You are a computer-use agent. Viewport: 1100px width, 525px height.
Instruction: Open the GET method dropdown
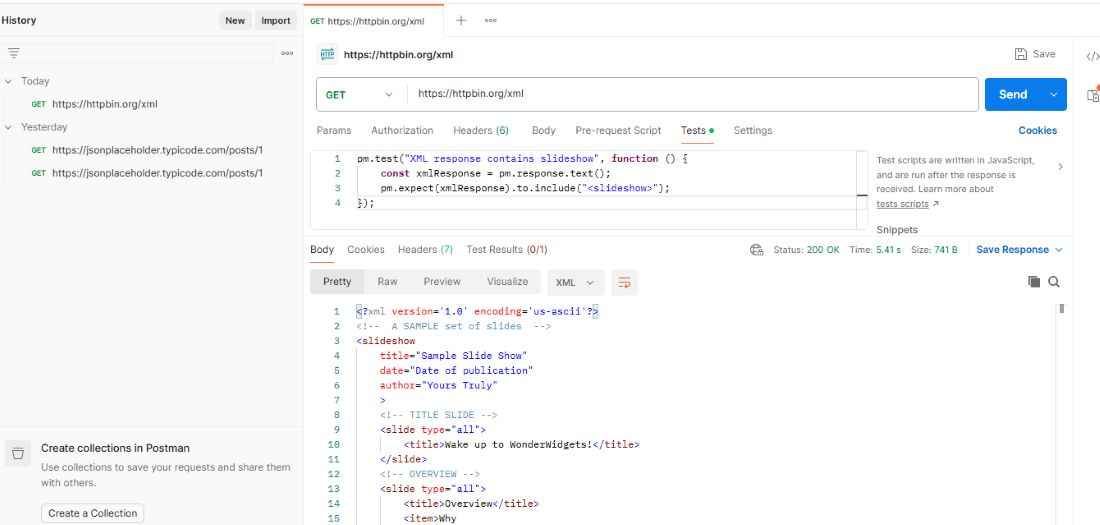pyautogui.click(x=361, y=95)
